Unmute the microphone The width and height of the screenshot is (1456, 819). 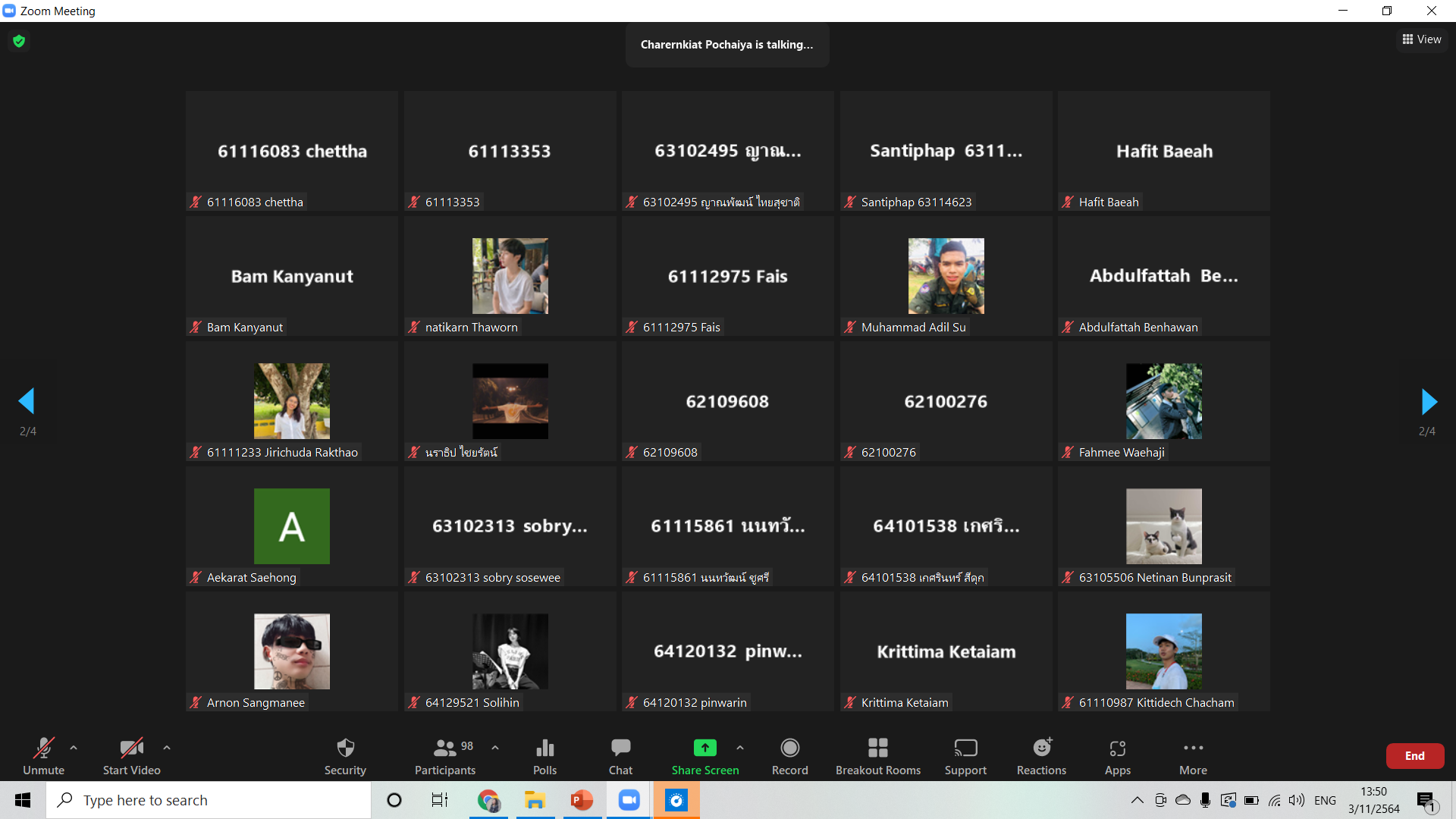point(43,748)
